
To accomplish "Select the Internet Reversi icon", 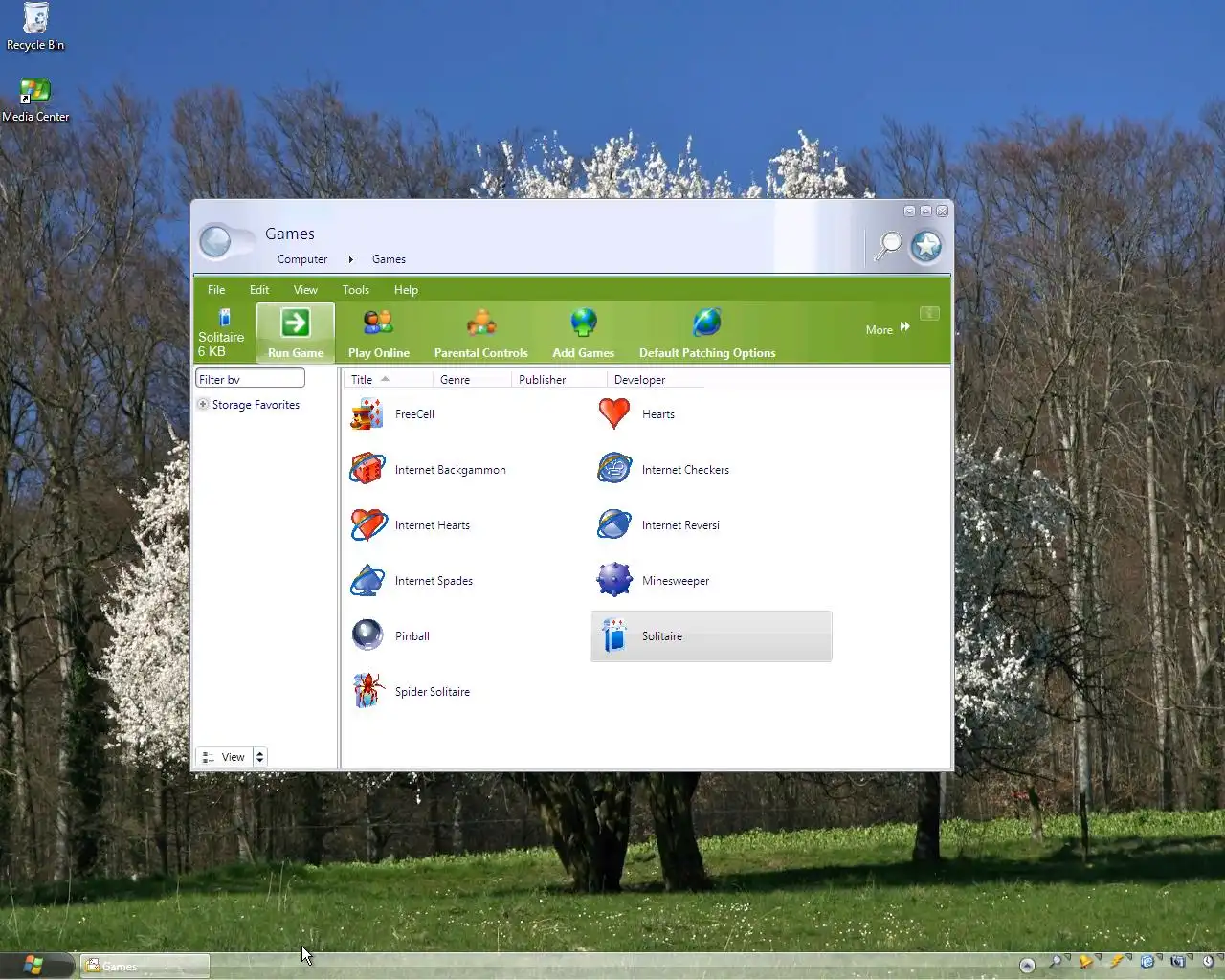I will tap(614, 525).
